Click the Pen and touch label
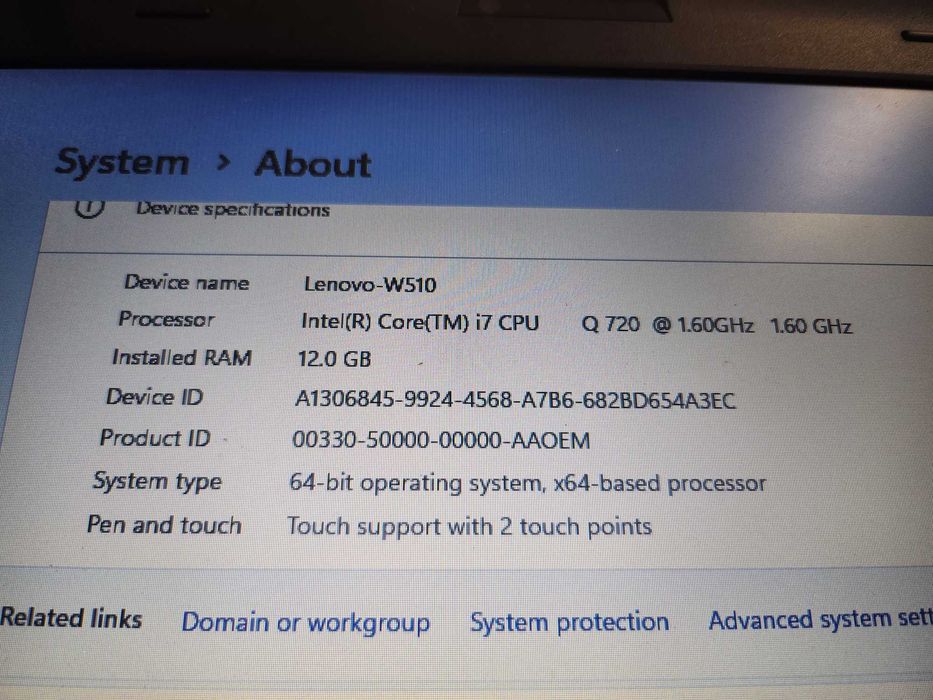The width and height of the screenshot is (933, 700). 164,525
